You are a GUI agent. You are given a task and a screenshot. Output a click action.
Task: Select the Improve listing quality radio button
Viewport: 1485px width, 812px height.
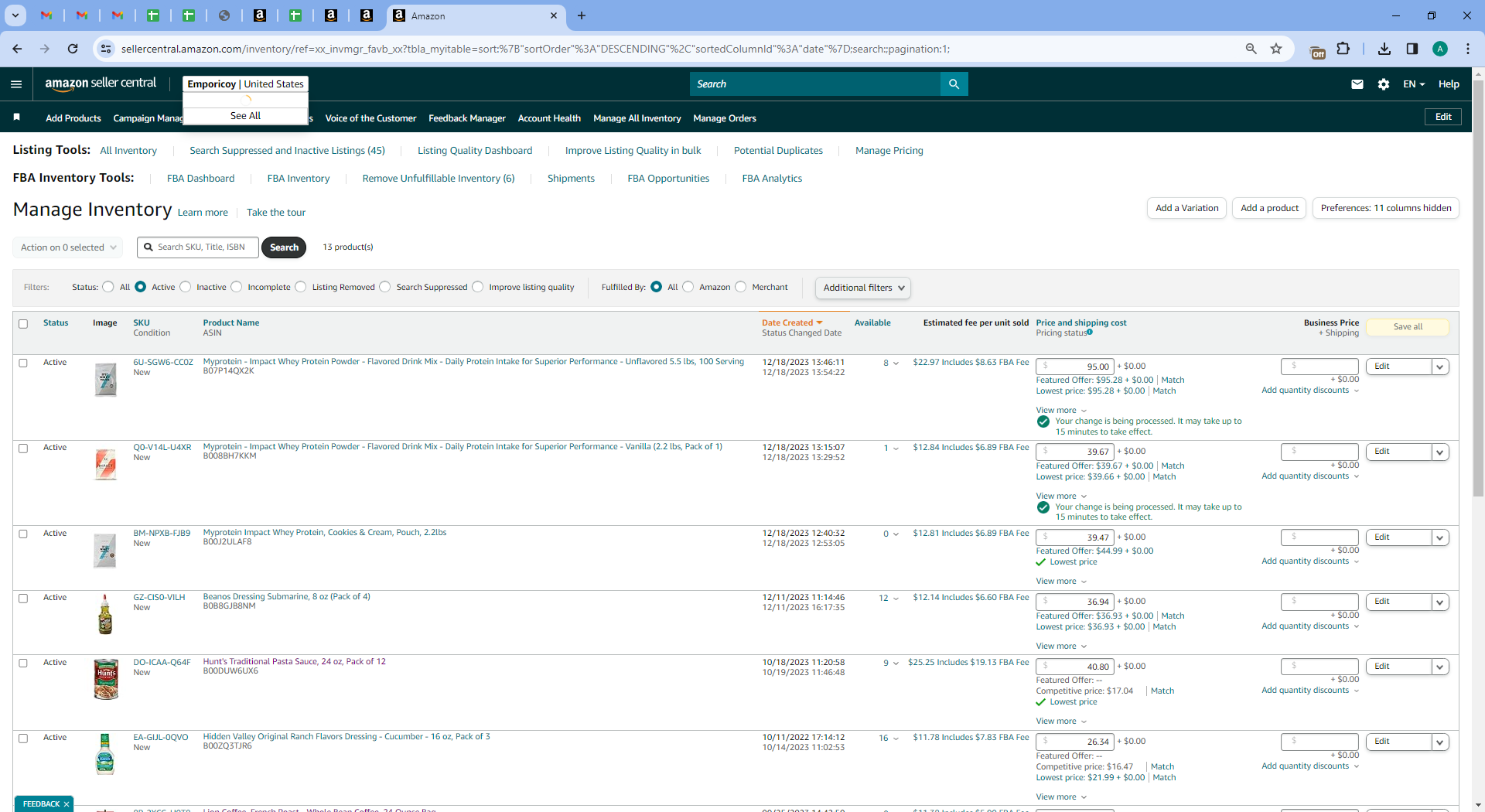pos(478,287)
